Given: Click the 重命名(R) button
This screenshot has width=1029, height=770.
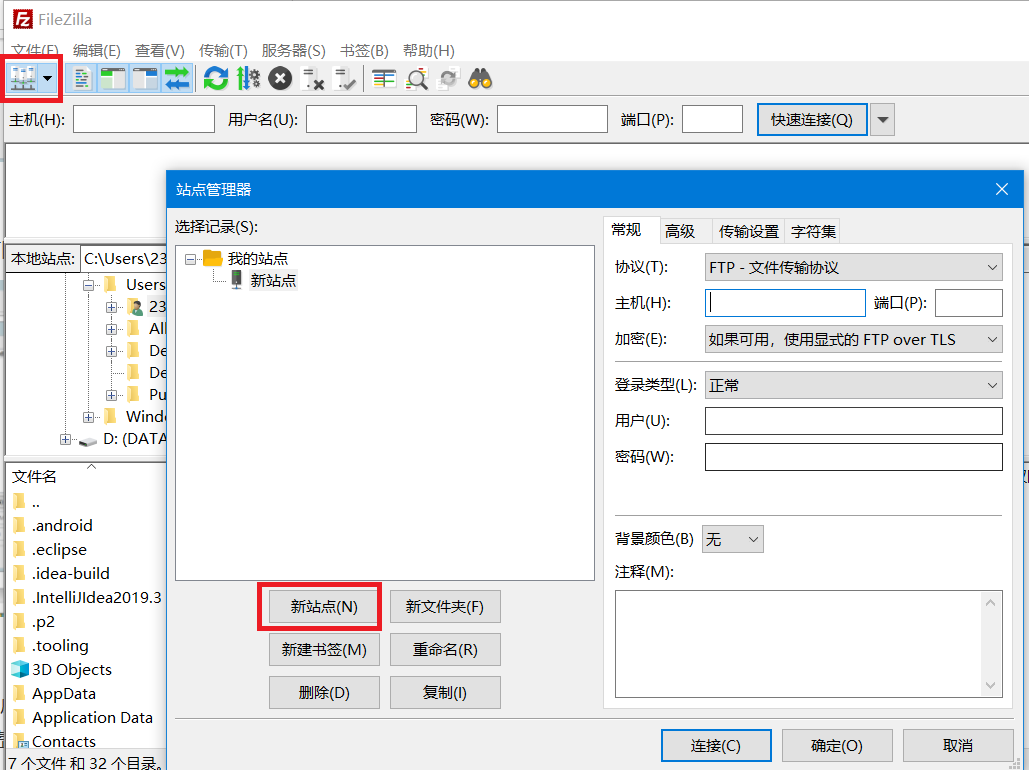Looking at the screenshot, I should click(x=445, y=650).
